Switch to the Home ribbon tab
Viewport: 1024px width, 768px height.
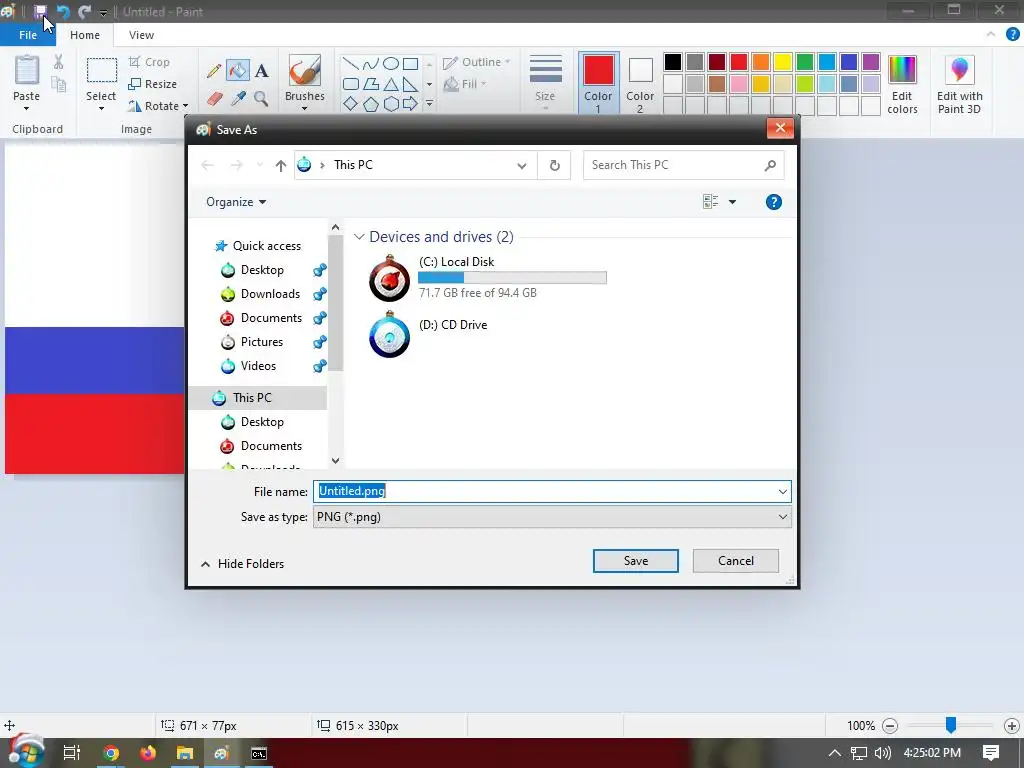click(85, 35)
